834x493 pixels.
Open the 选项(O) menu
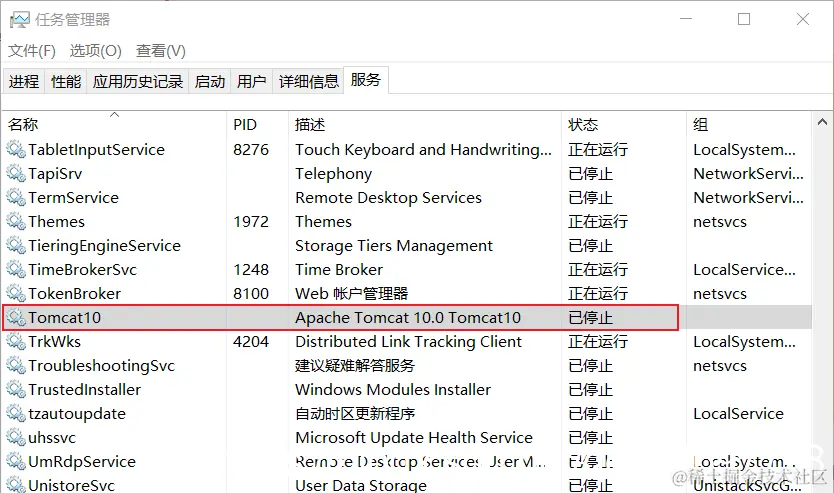(x=96, y=51)
